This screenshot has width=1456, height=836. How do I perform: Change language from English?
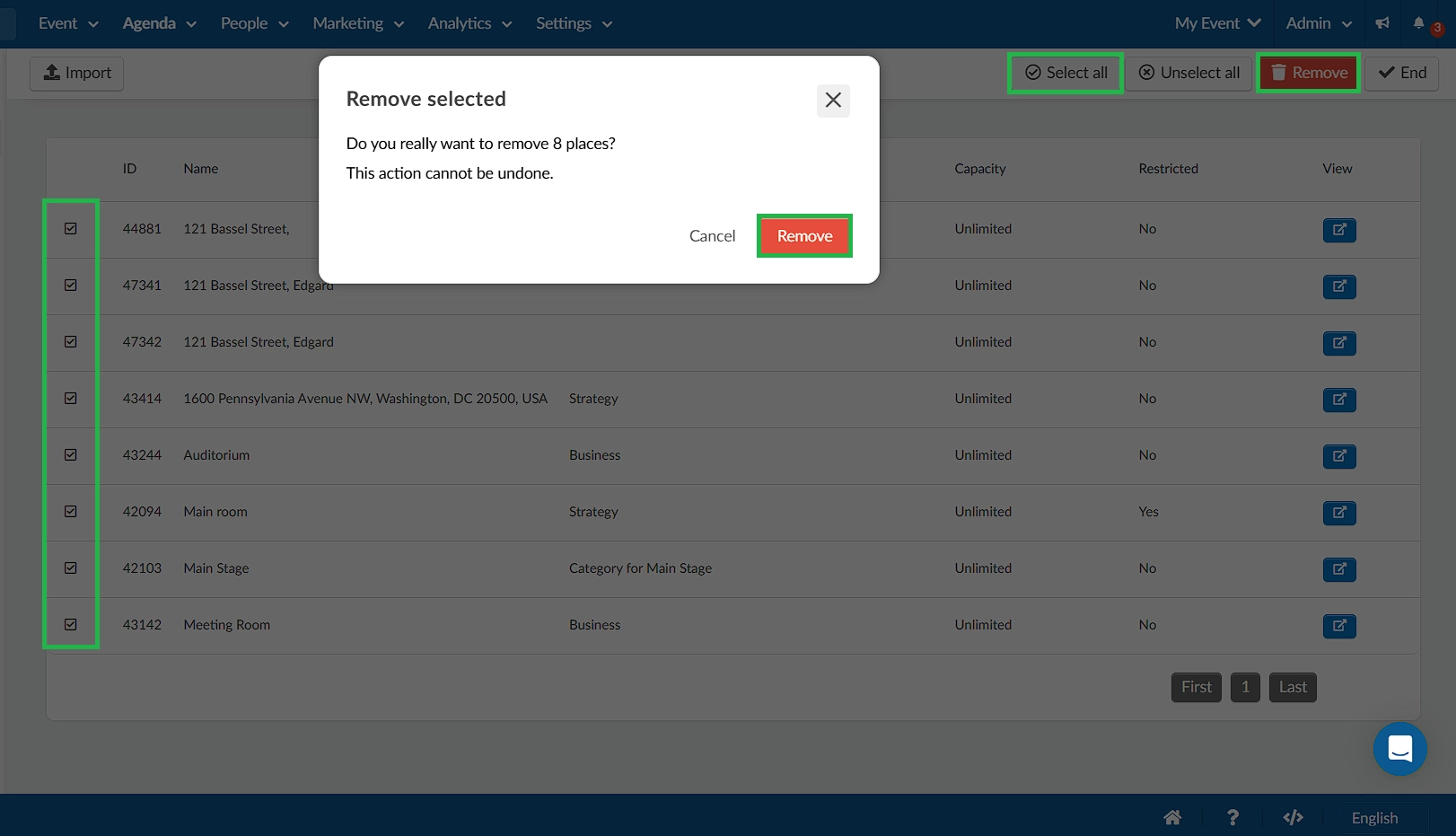tap(1374, 817)
